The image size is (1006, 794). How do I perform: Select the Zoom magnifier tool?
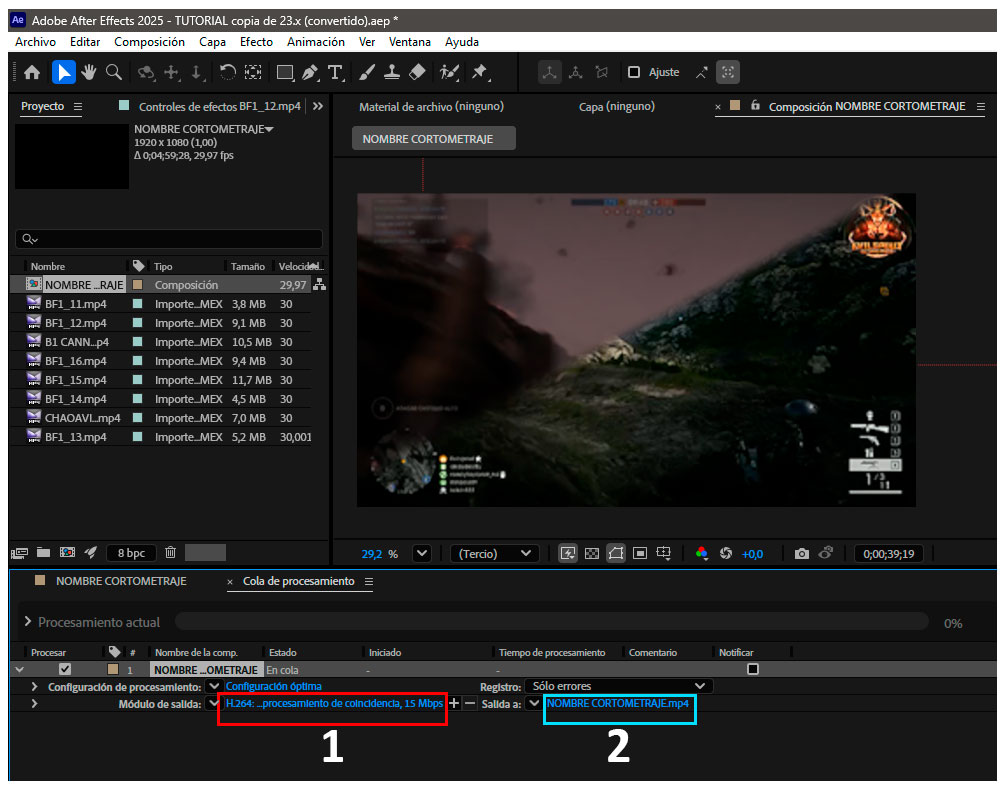click(x=114, y=72)
